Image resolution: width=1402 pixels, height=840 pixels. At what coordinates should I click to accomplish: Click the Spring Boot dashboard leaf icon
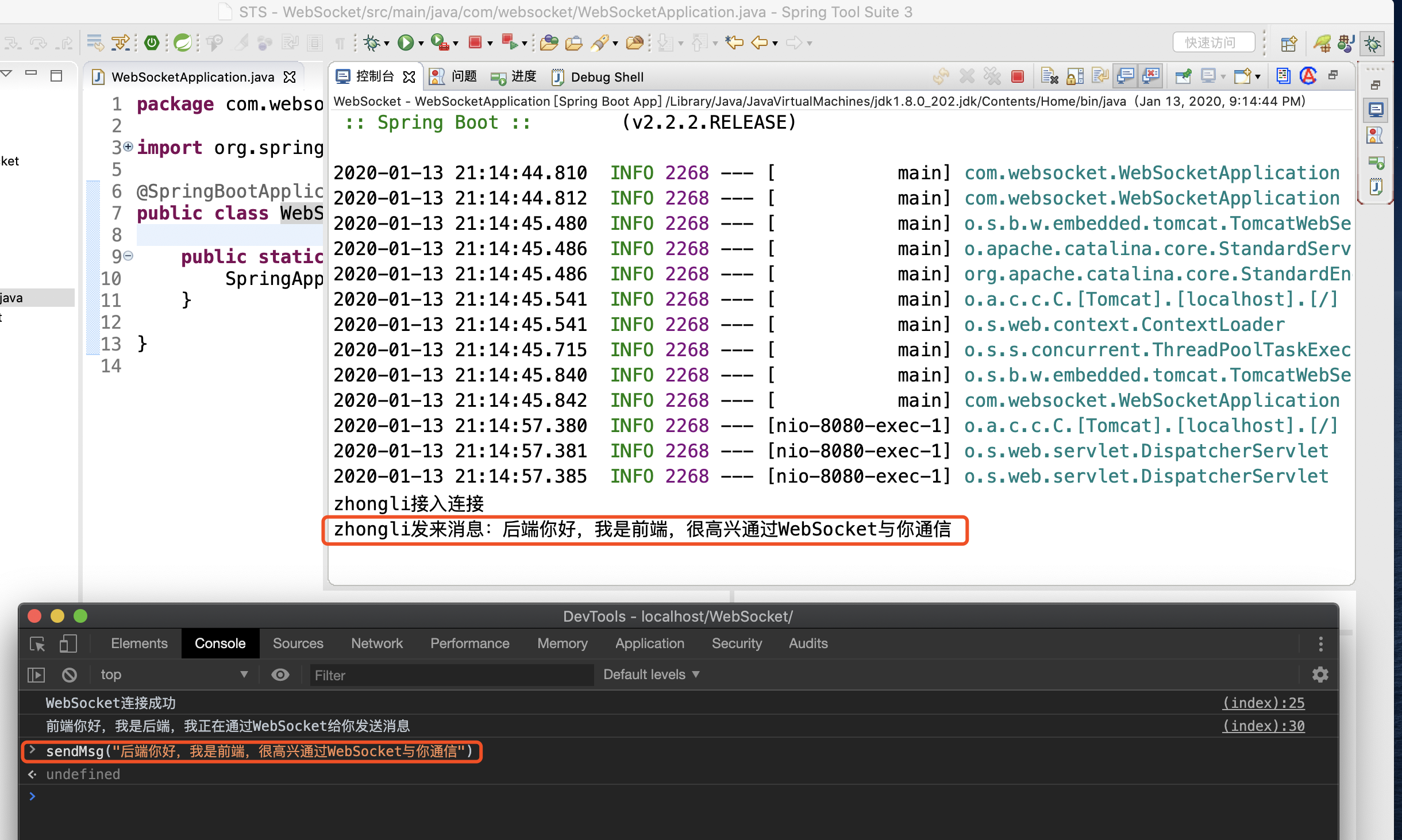183,43
